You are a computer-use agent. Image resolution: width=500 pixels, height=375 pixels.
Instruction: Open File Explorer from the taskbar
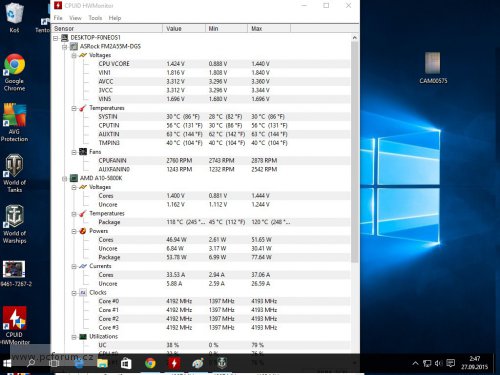(x=102, y=363)
